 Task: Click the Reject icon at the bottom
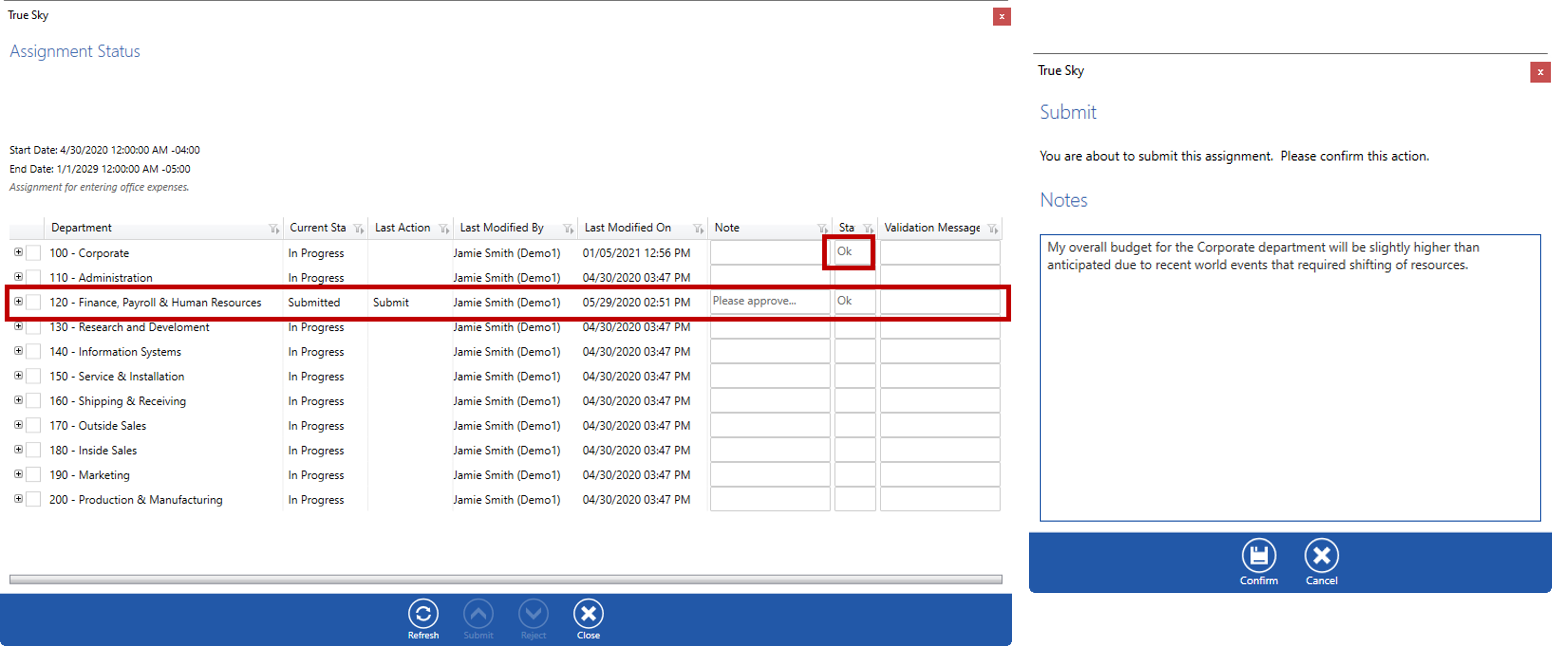click(x=533, y=616)
